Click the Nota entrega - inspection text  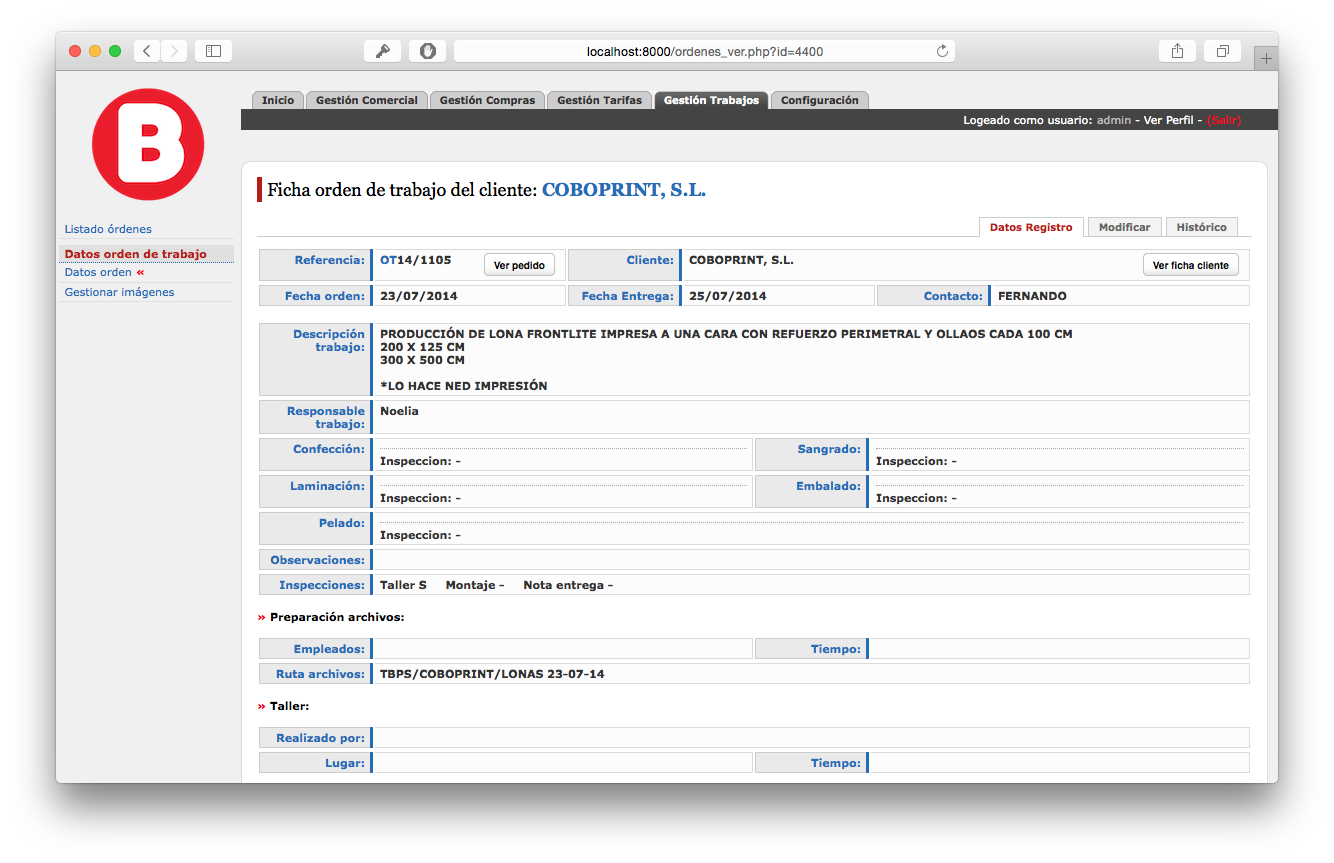pyautogui.click(x=568, y=585)
